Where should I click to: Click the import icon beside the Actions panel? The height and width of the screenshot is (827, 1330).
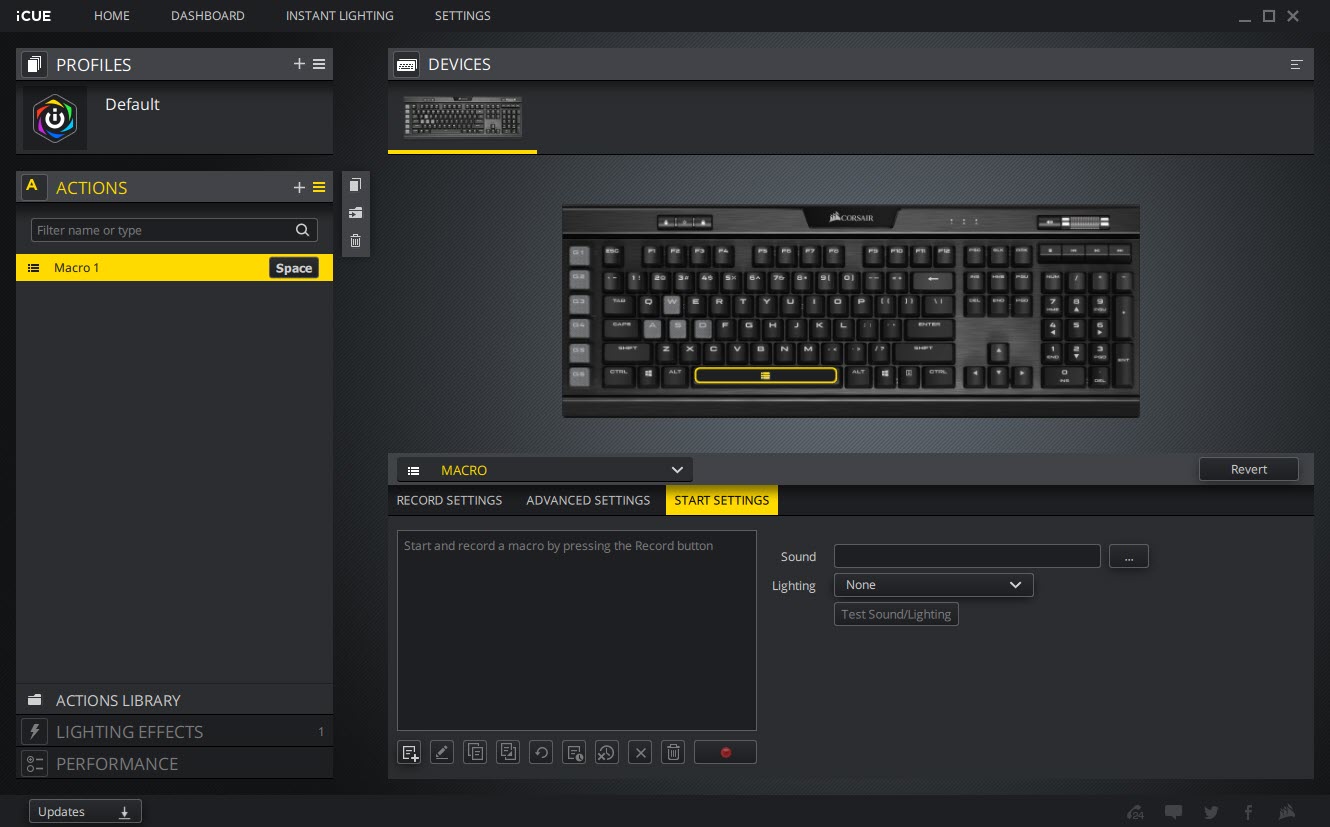pos(355,212)
